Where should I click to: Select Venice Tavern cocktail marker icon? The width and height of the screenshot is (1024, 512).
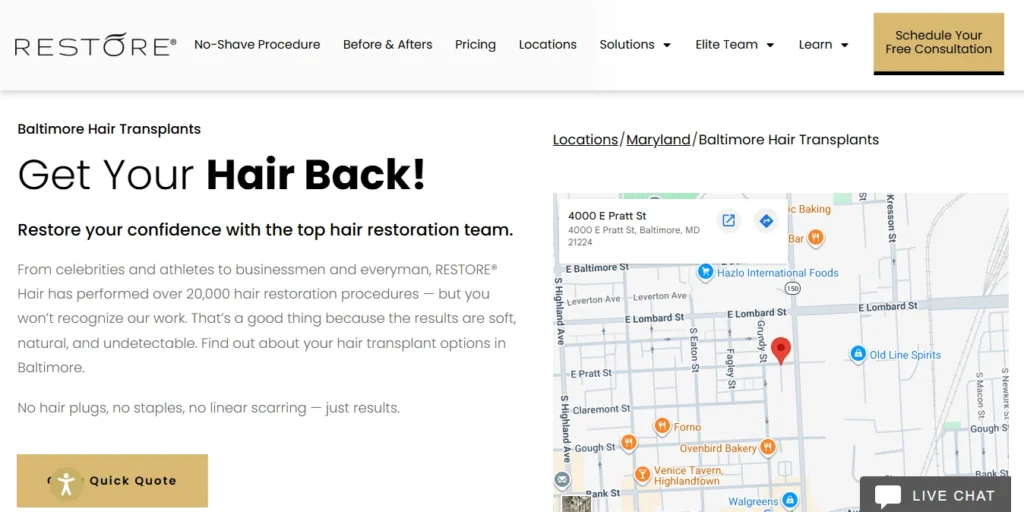(642, 474)
